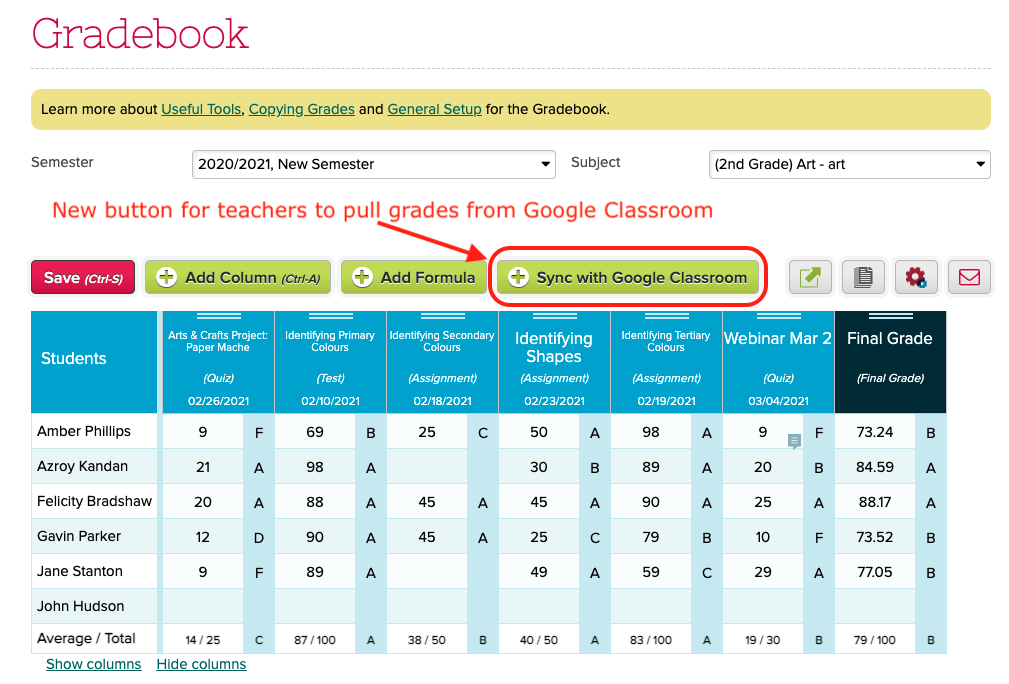
Task: Click Jane Stanton's final grade 77.05
Action: click(875, 572)
